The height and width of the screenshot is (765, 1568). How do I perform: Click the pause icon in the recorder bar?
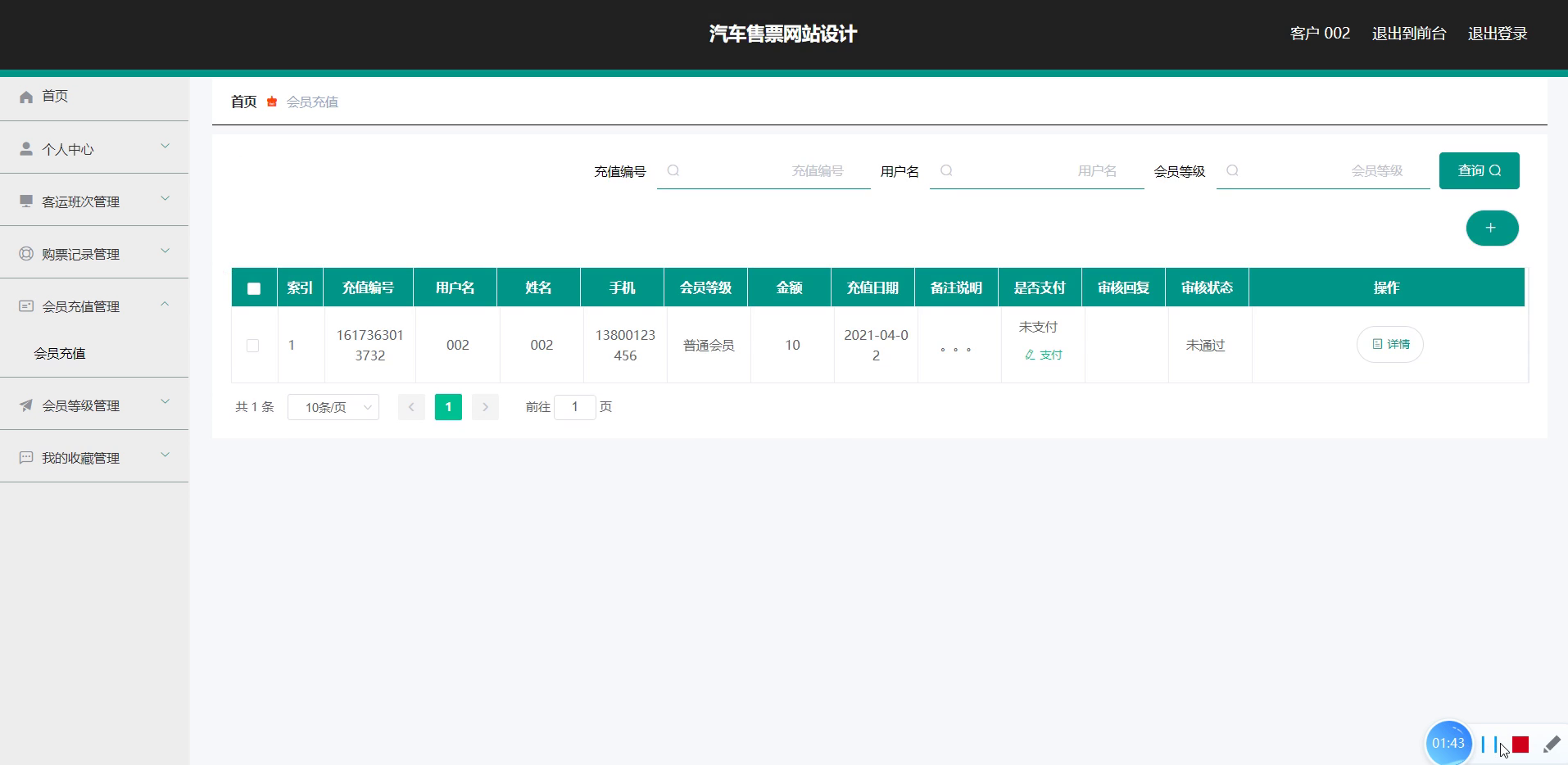1489,745
